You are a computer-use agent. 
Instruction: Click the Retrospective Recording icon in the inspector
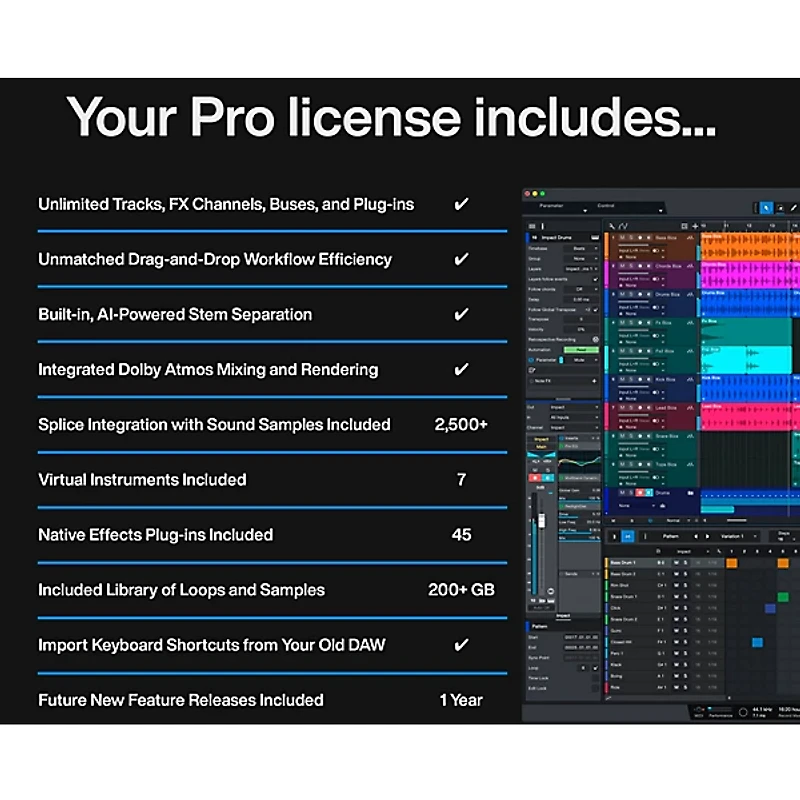[x=594, y=339]
